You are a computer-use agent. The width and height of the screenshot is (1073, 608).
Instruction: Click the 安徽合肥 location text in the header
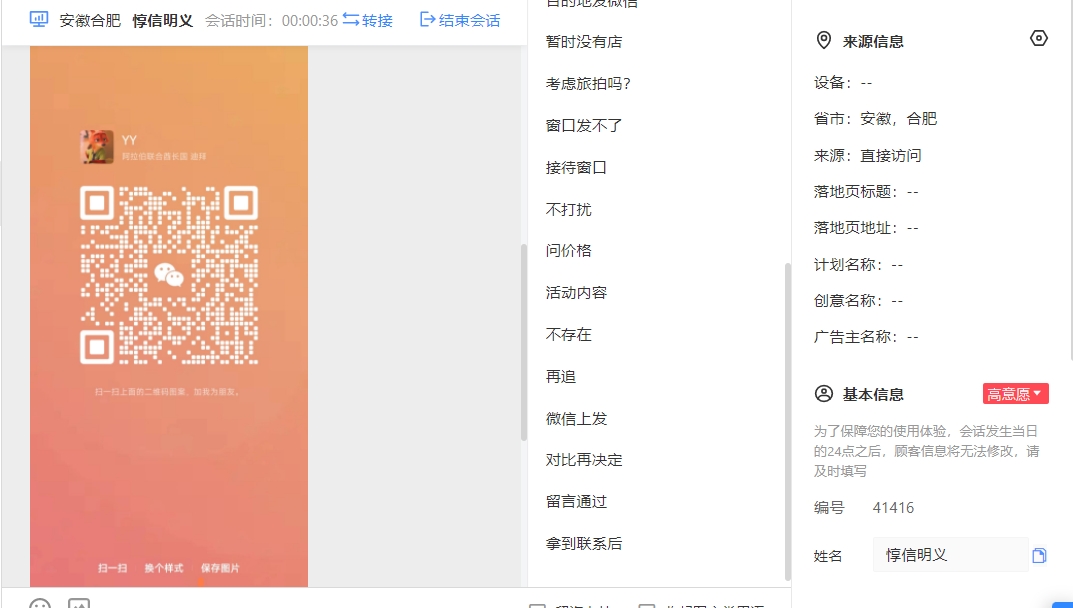tap(90, 21)
